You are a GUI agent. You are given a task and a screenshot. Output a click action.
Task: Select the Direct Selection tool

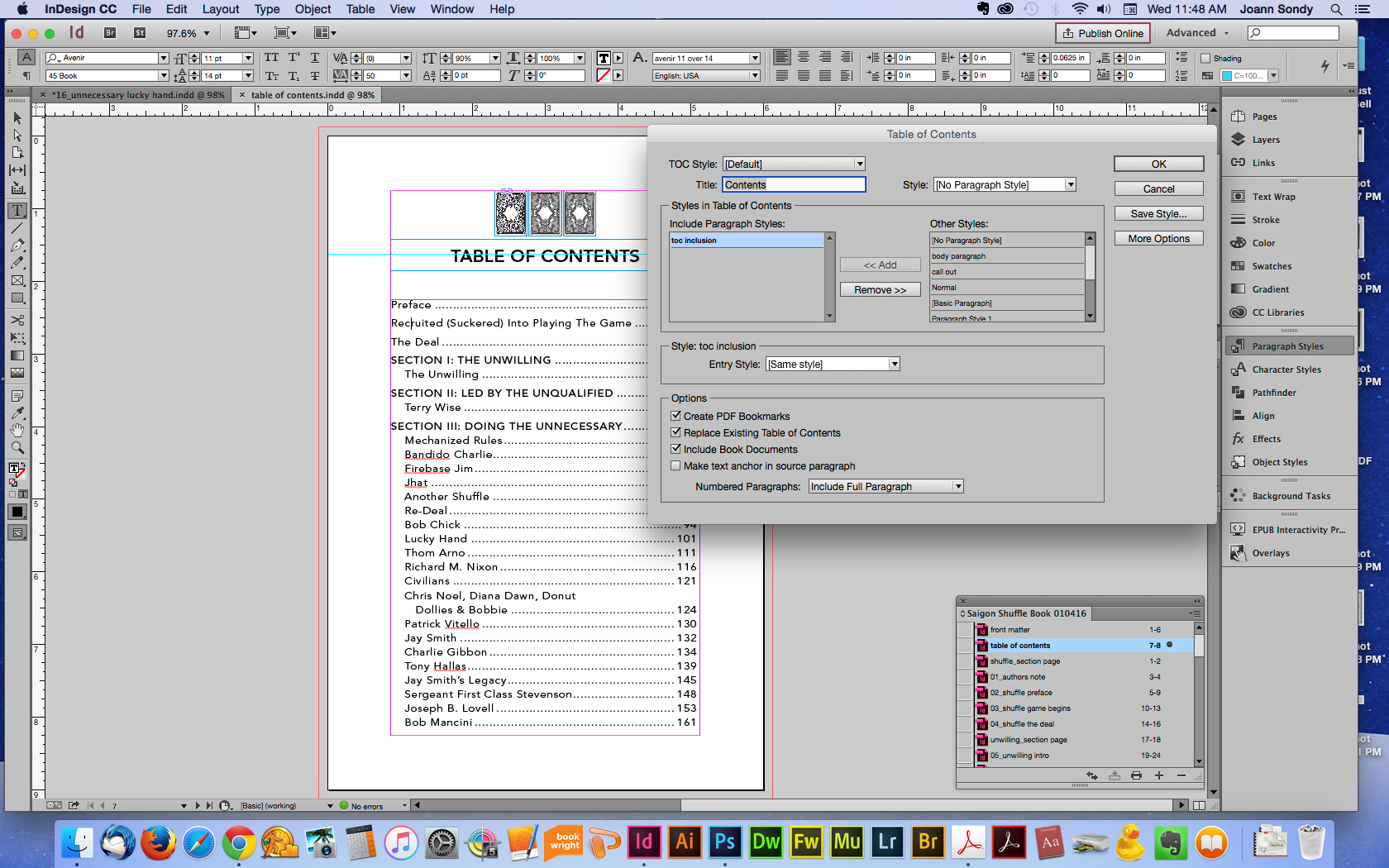coord(17,135)
